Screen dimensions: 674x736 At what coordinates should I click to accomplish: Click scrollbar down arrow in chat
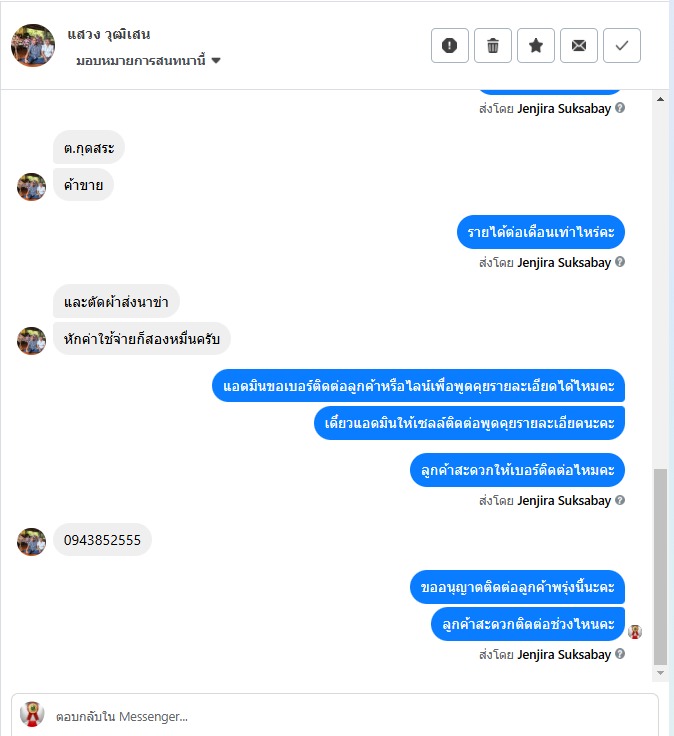click(x=660, y=673)
